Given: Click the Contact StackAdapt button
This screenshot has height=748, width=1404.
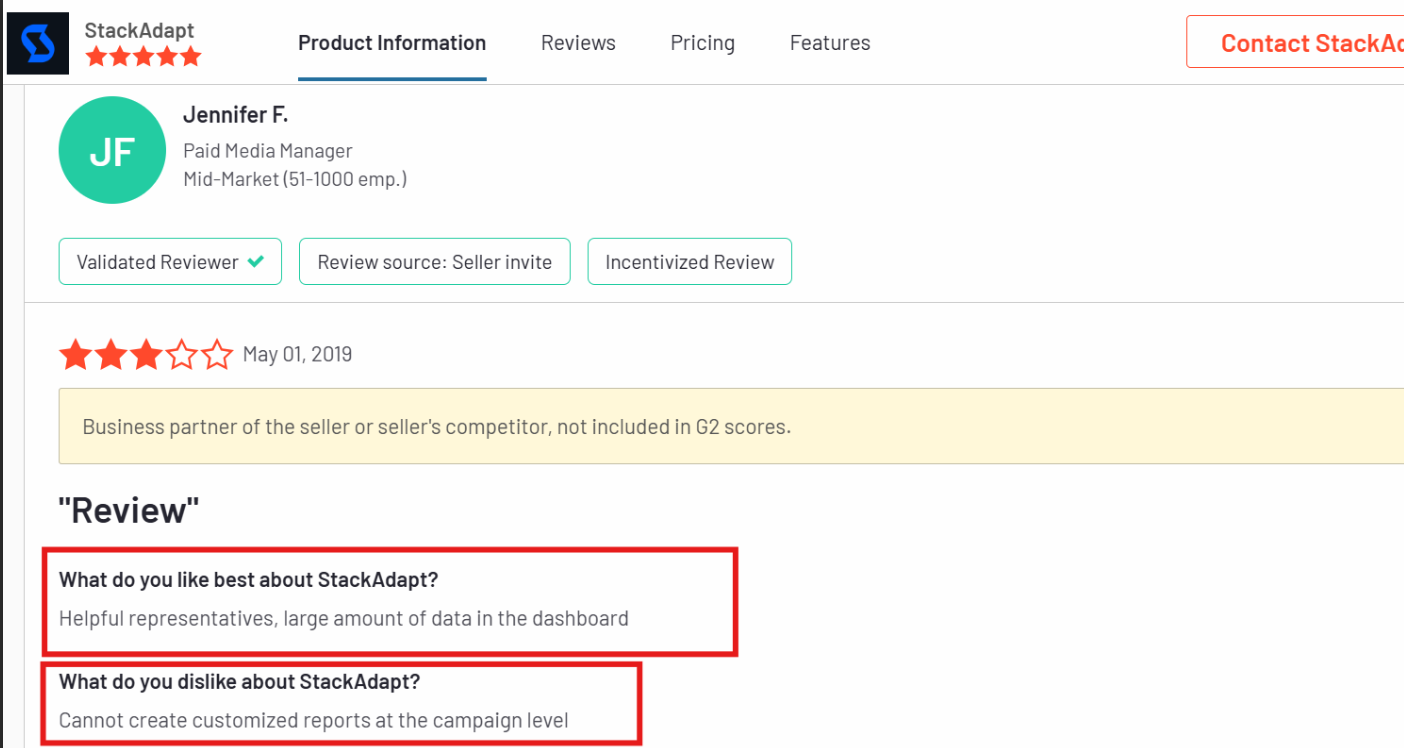Looking at the screenshot, I should click(1295, 42).
